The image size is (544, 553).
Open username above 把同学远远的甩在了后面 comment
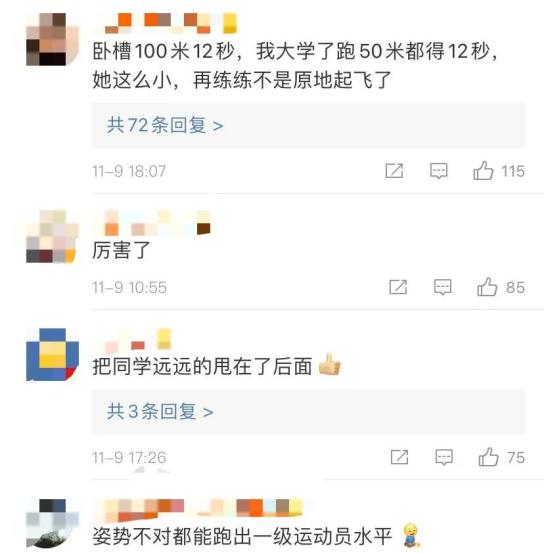click(x=138, y=340)
